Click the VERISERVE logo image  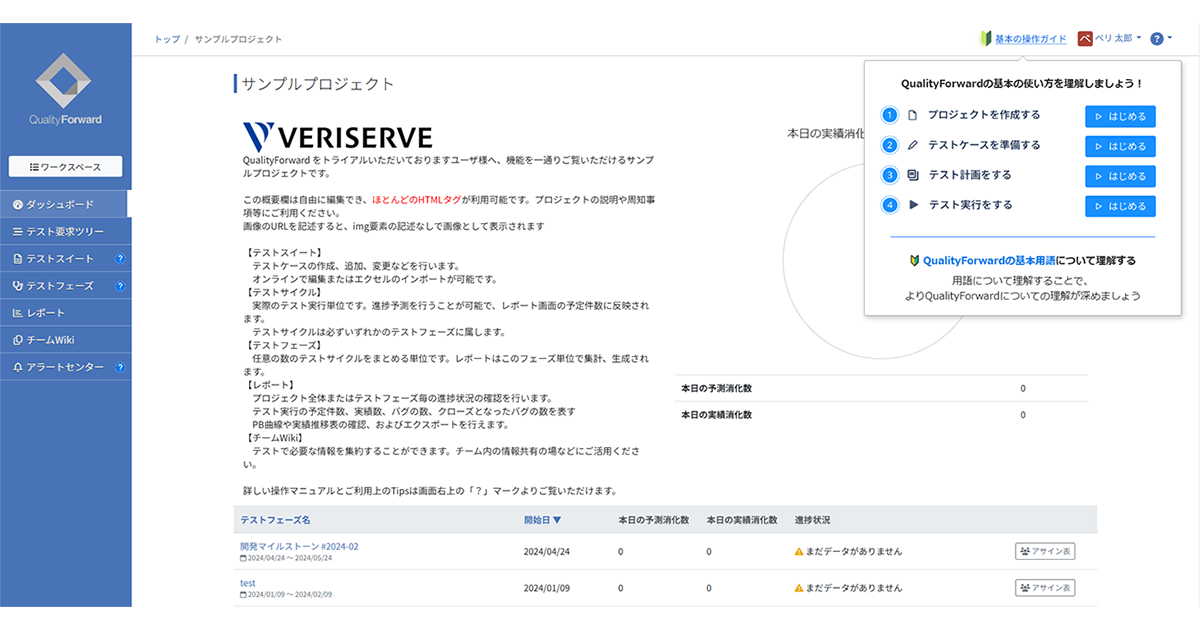pos(338,137)
